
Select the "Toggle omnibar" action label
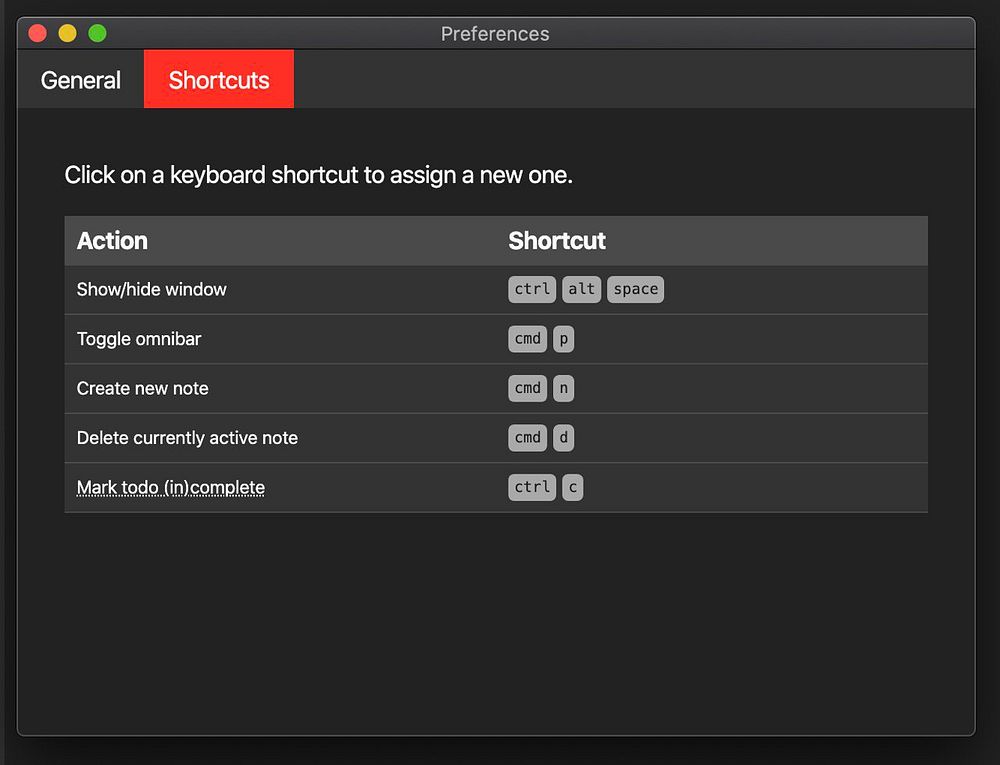coord(139,339)
